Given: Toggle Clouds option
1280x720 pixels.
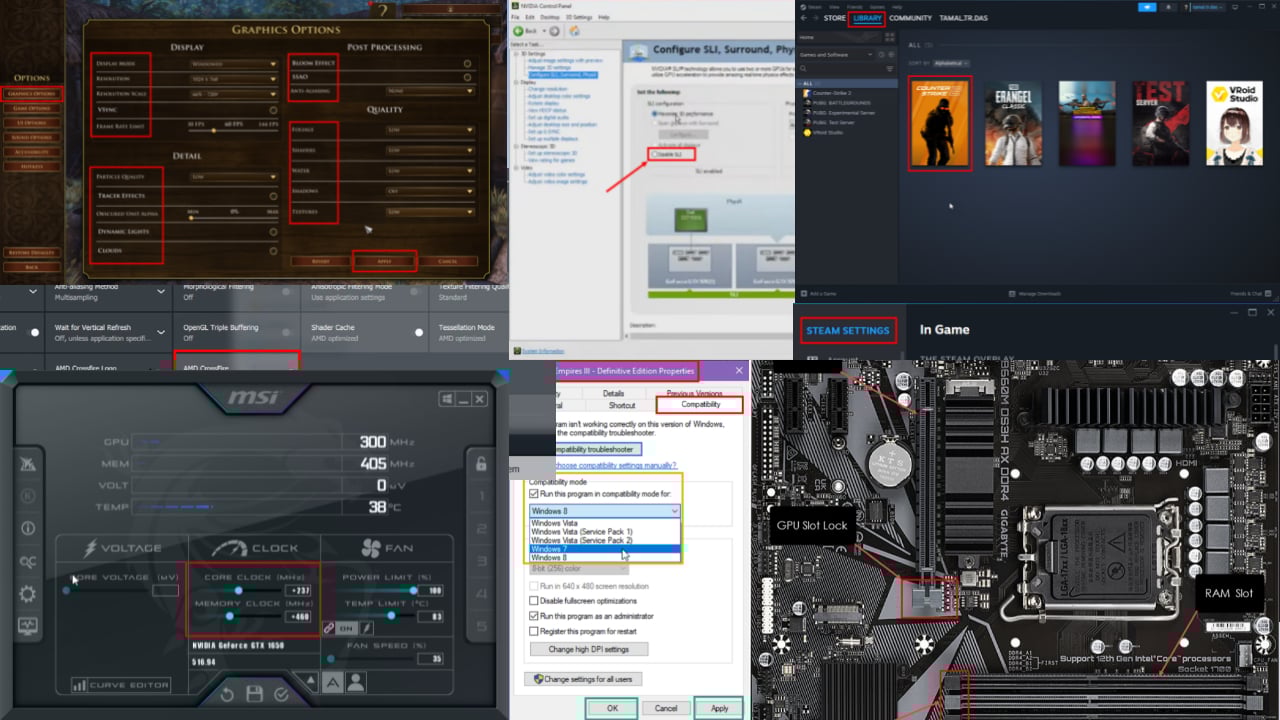Looking at the screenshot, I should pos(273,250).
